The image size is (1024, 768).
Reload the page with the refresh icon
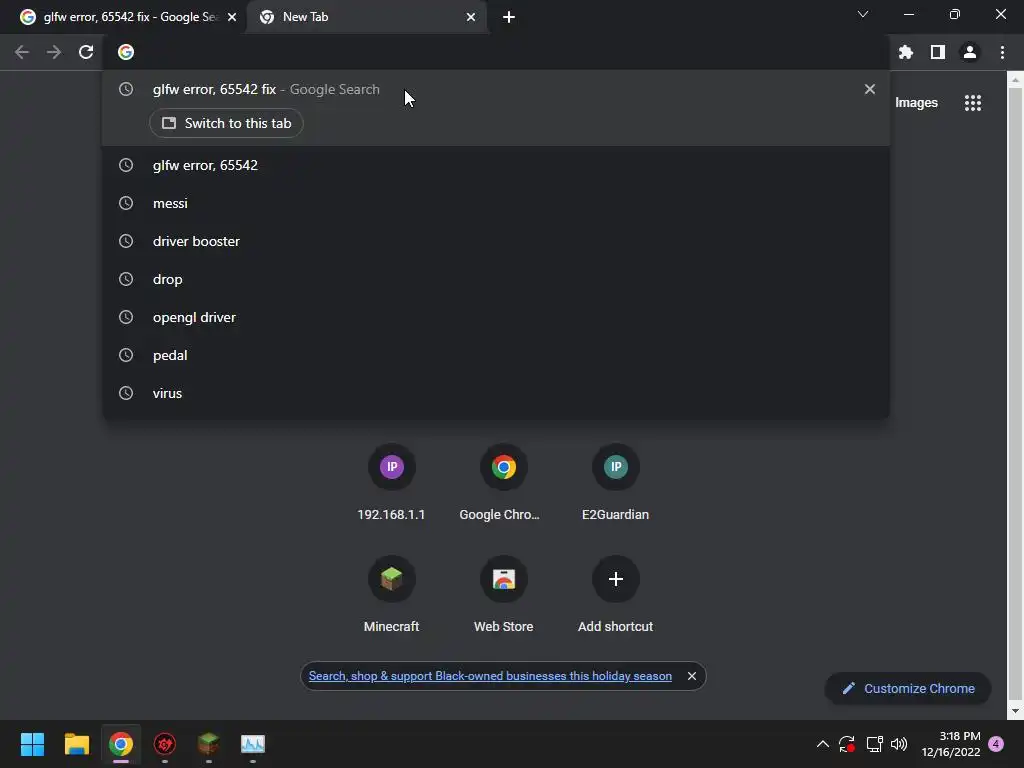[x=86, y=52]
